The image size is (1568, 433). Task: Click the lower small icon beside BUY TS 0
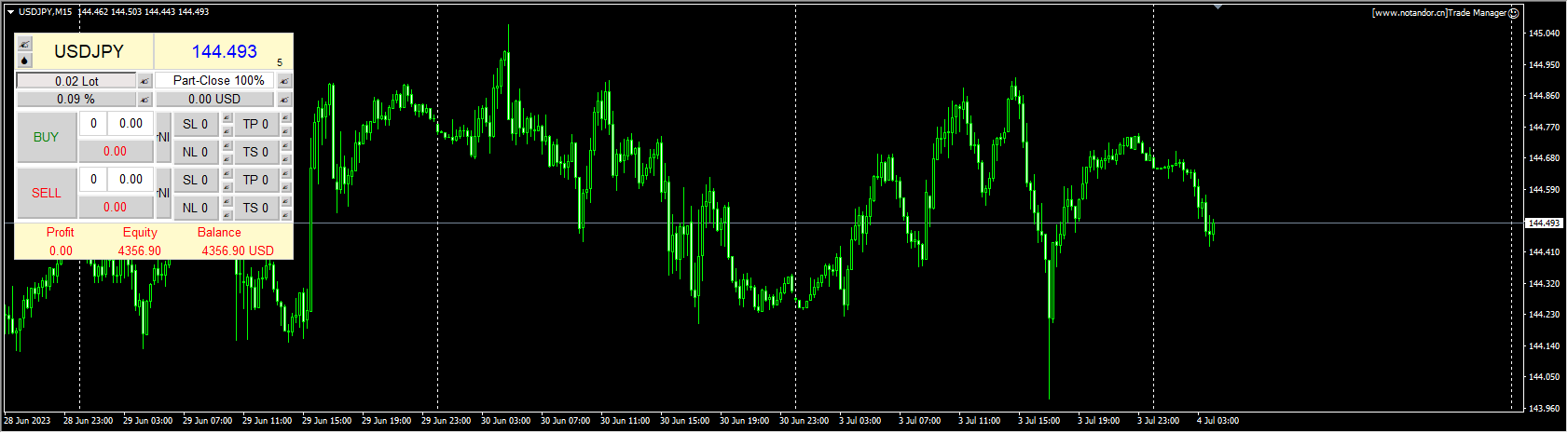[285, 159]
